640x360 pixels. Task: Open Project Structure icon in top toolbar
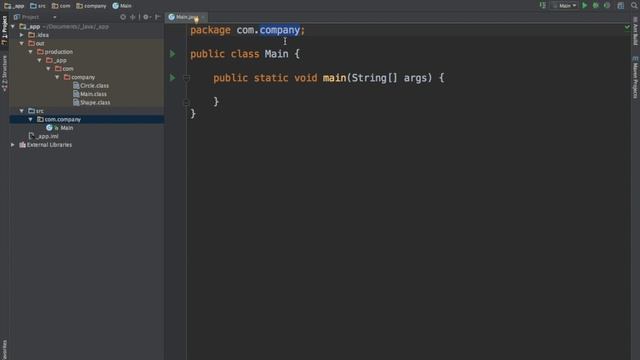click(620, 5)
